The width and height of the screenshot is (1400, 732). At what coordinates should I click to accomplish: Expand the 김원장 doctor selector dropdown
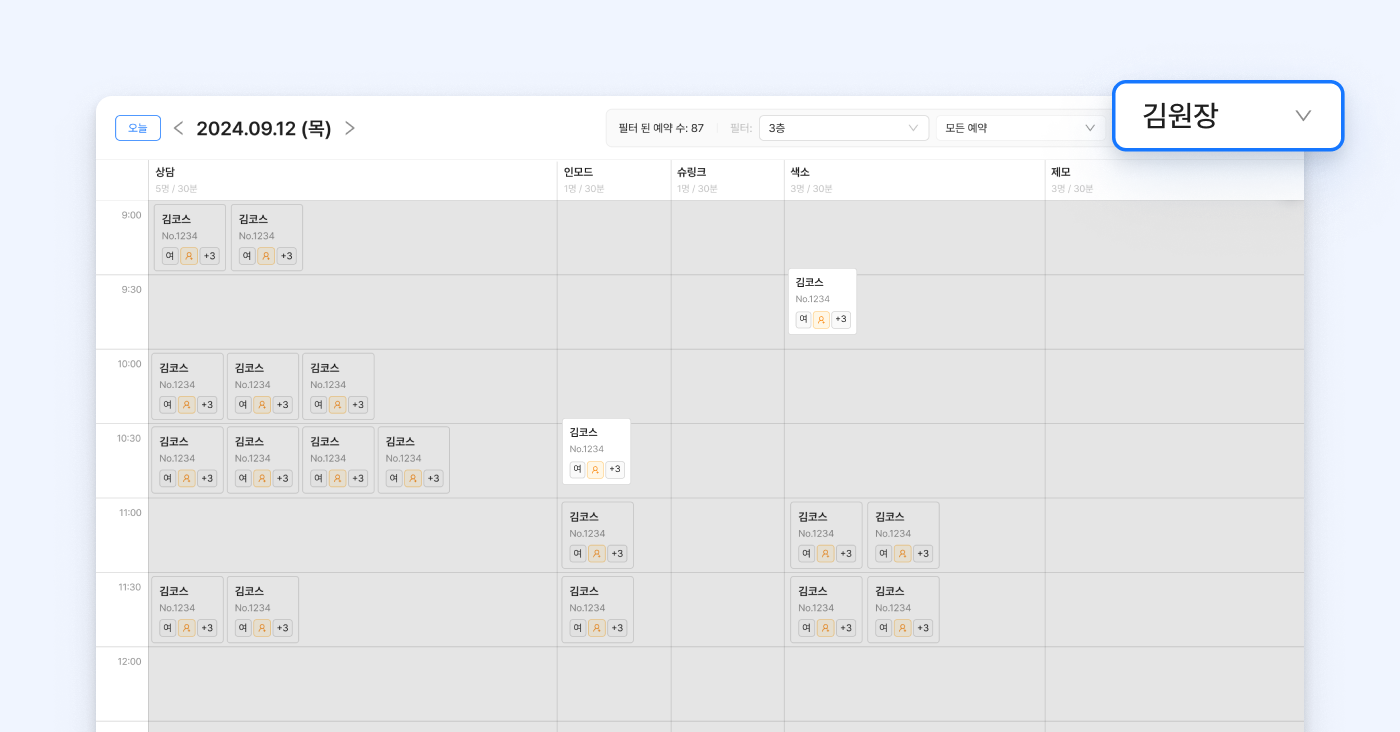1228,115
